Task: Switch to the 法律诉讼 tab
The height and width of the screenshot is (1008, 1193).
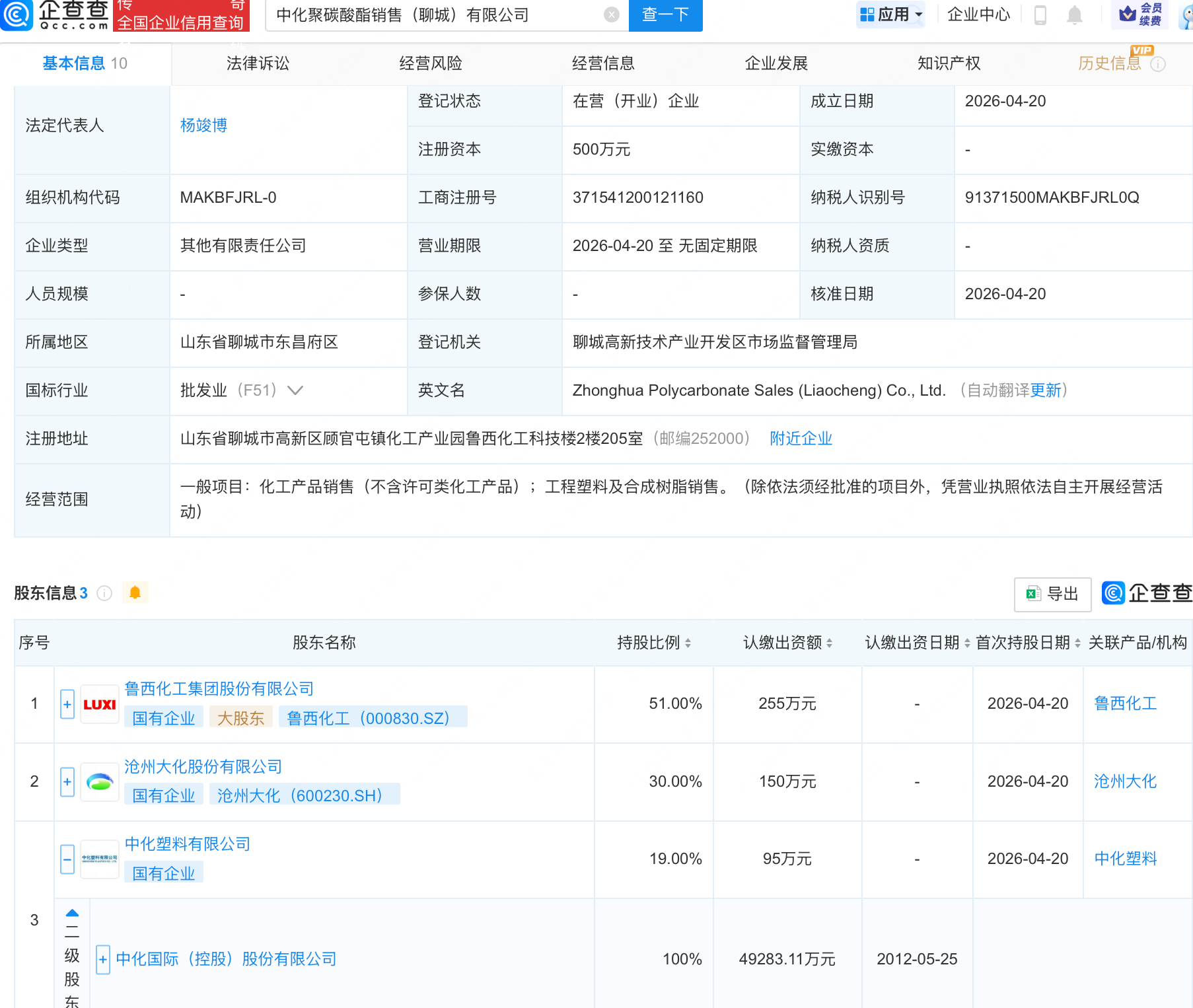Action: click(257, 63)
